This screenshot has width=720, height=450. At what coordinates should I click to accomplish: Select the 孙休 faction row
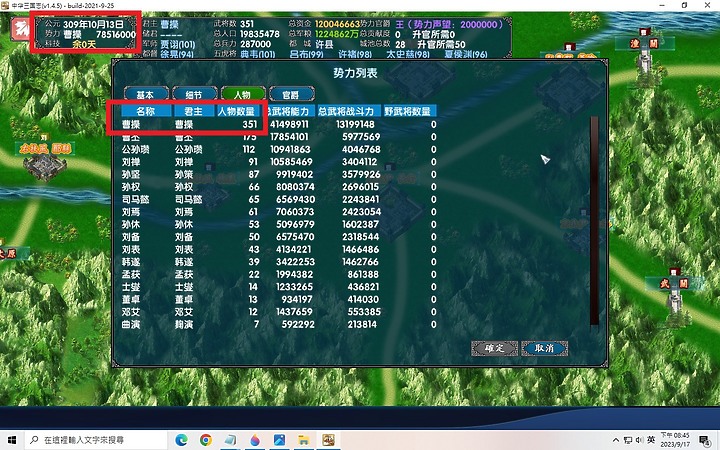pyautogui.click(x=279, y=224)
